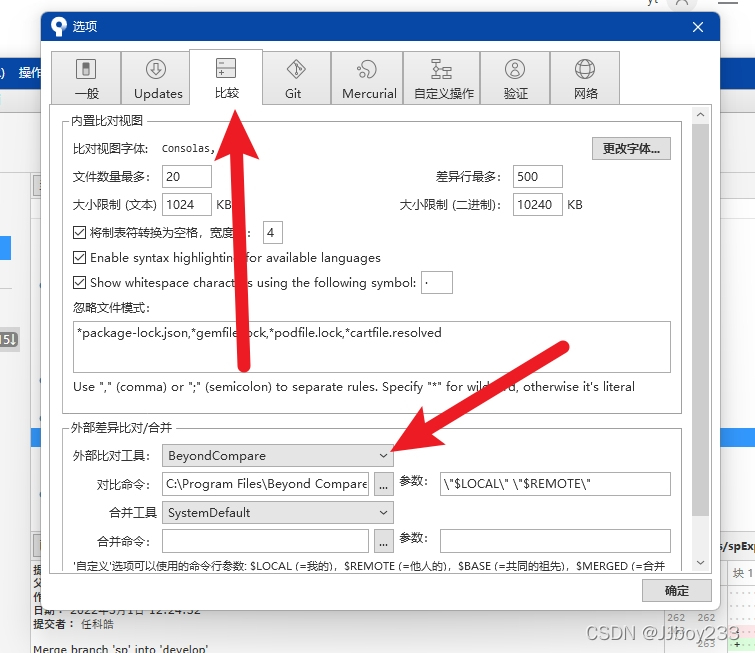Click the 忽略文件模式 ignore patterns text area

372,347
